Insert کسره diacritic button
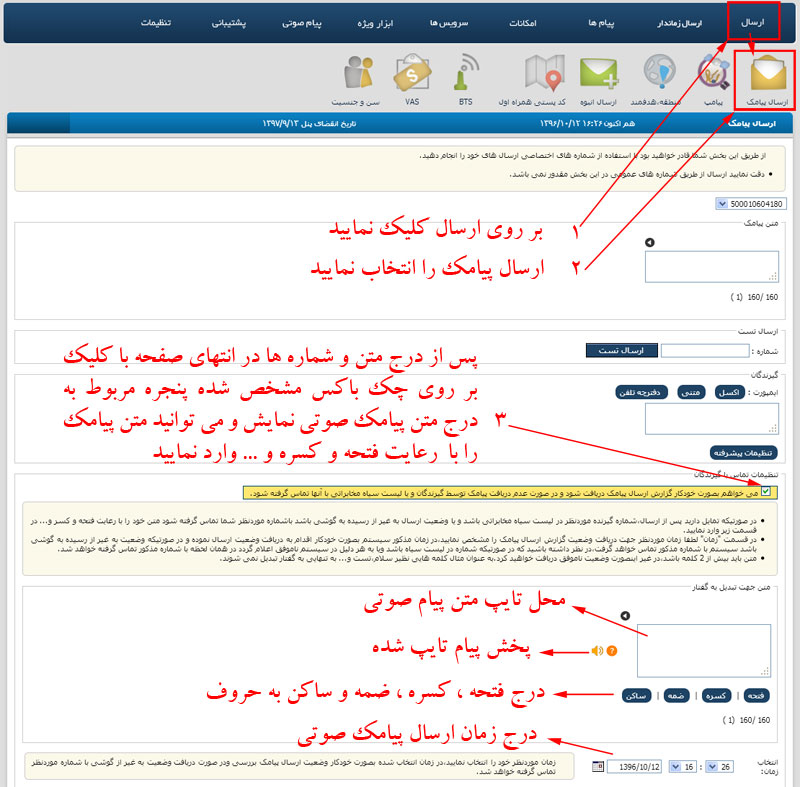 [716, 695]
